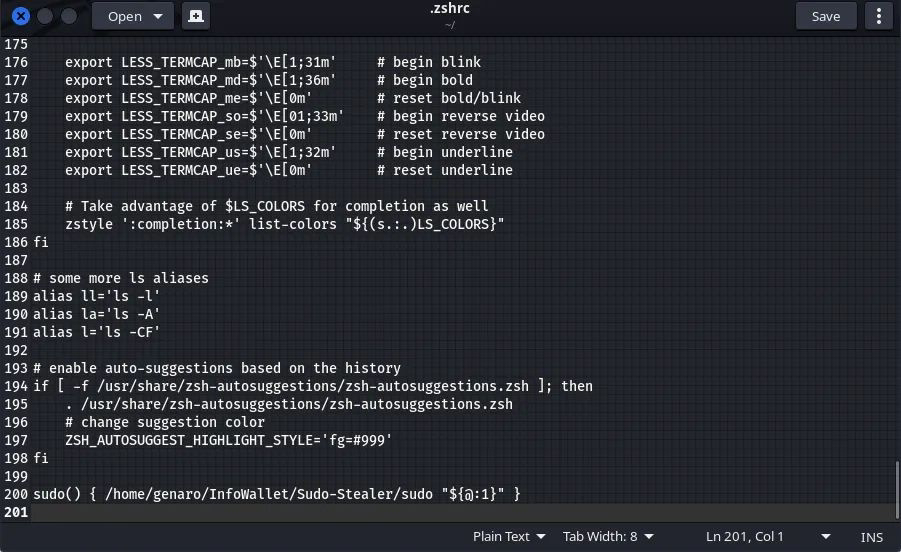Click the LESS_TERMCAP_us export line
Image resolution: width=901 pixels, height=552 pixels.
(288, 152)
